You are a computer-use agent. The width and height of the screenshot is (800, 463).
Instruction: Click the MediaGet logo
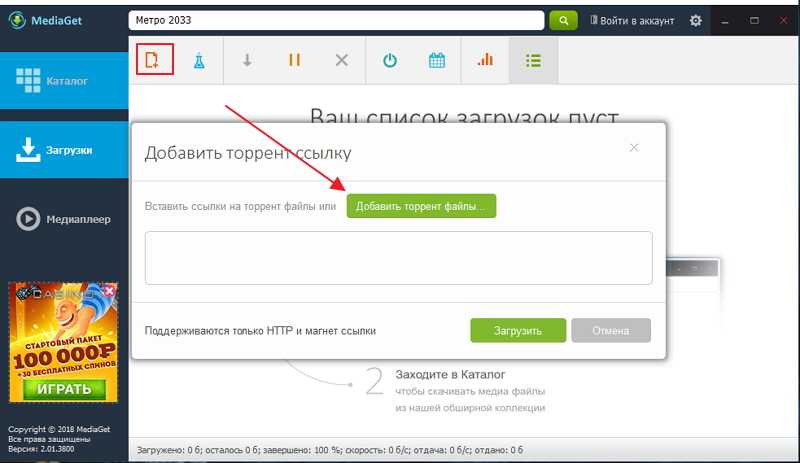(x=45, y=20)
